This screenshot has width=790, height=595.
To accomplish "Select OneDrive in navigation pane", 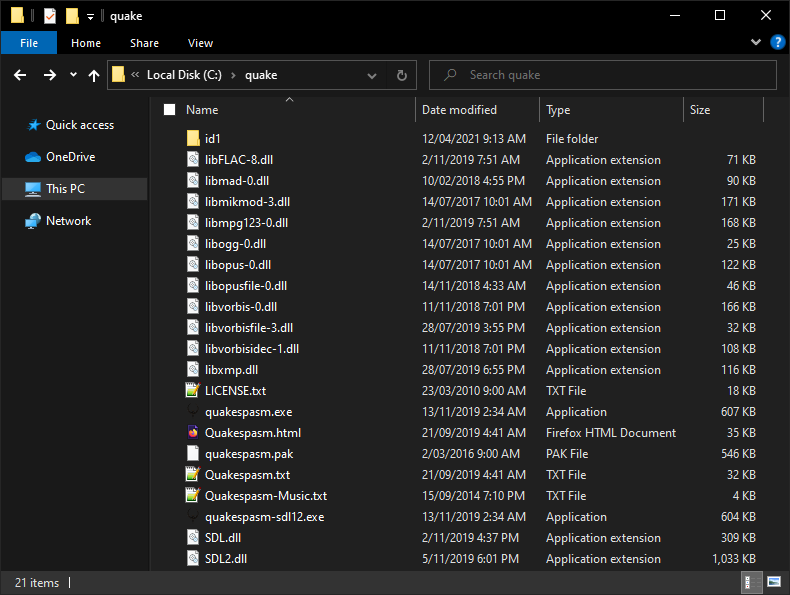I will (75, 157).
